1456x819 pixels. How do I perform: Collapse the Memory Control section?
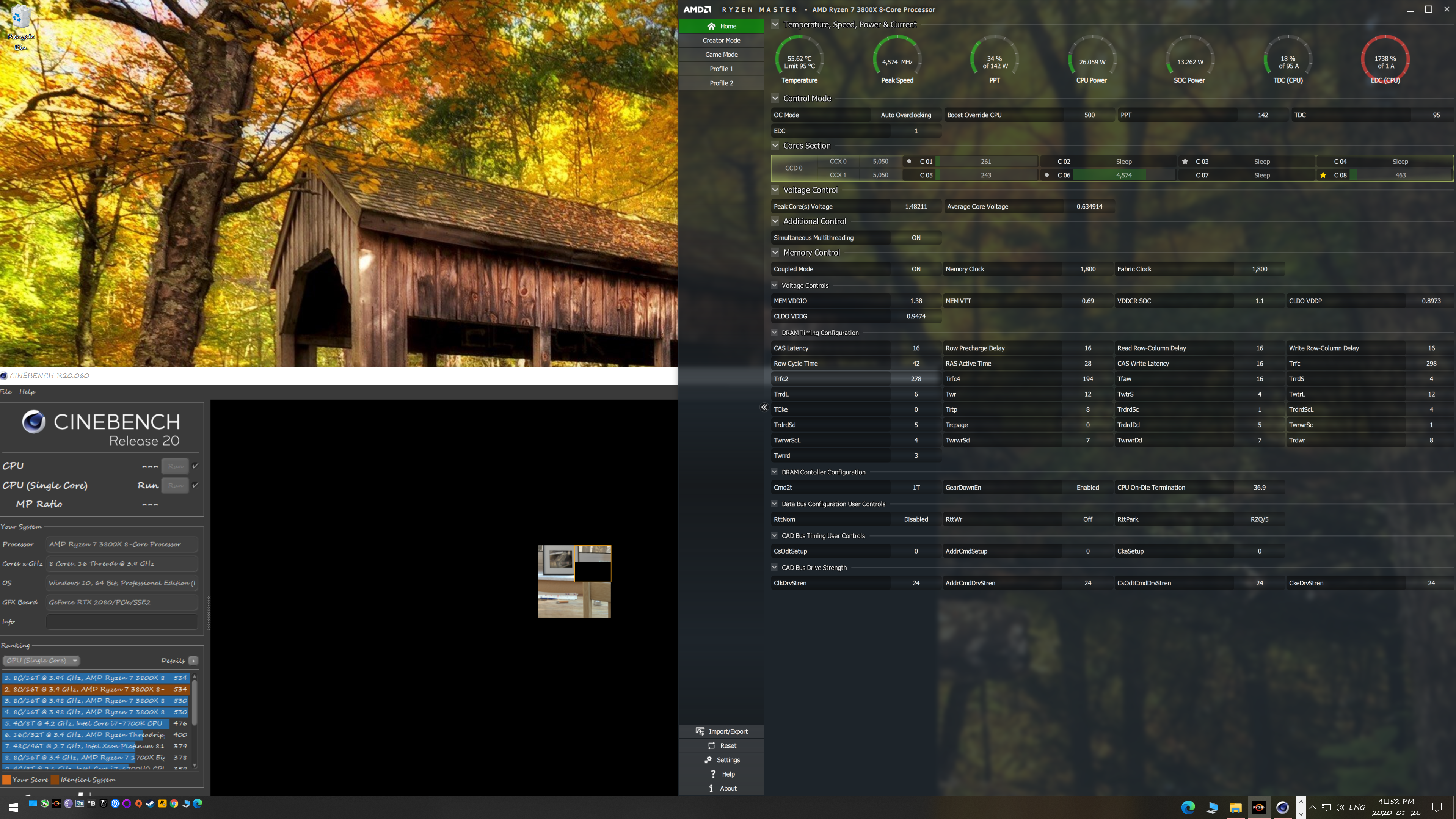(775, 253)
